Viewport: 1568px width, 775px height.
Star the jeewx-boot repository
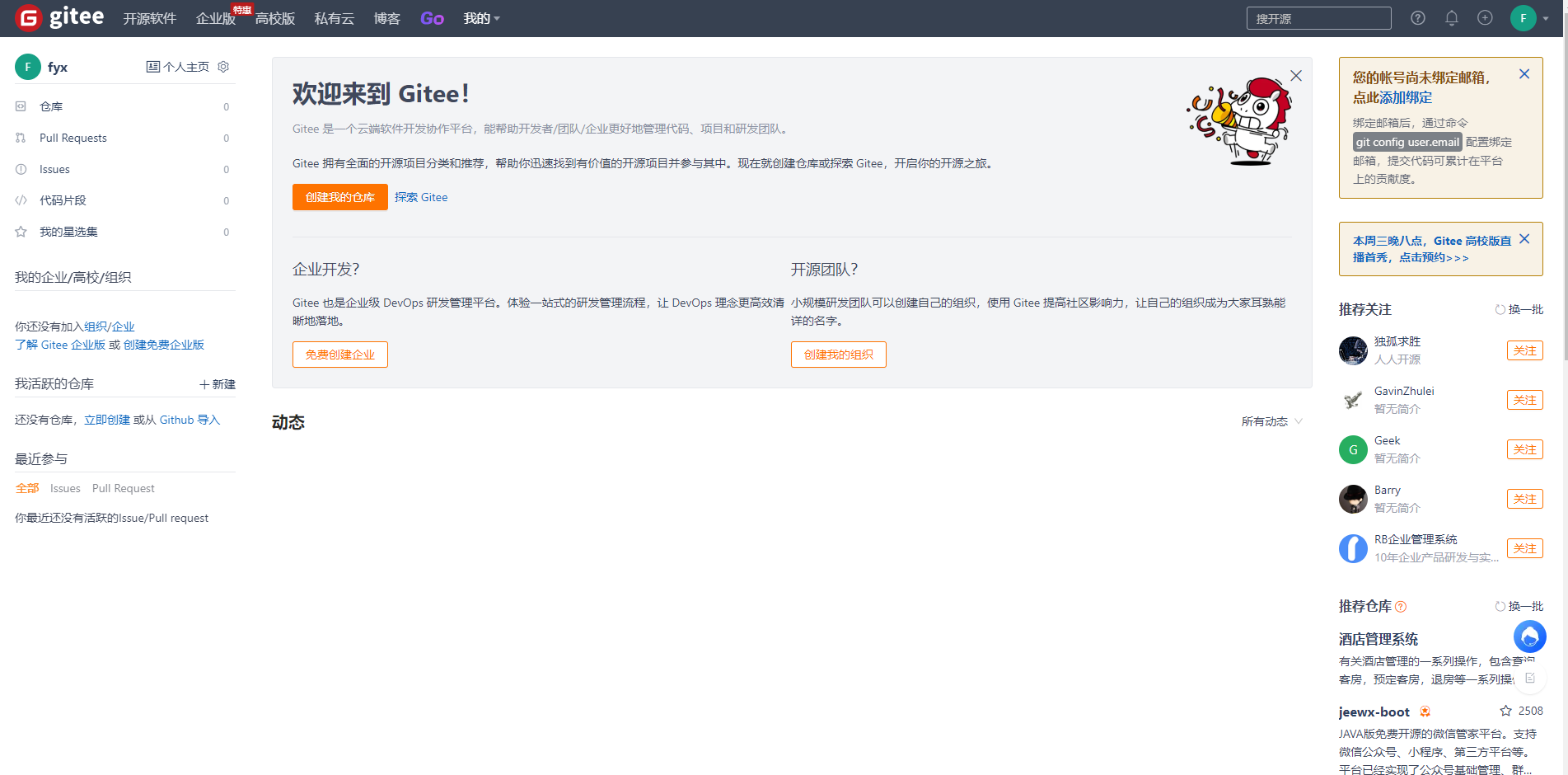[1505, 711]
